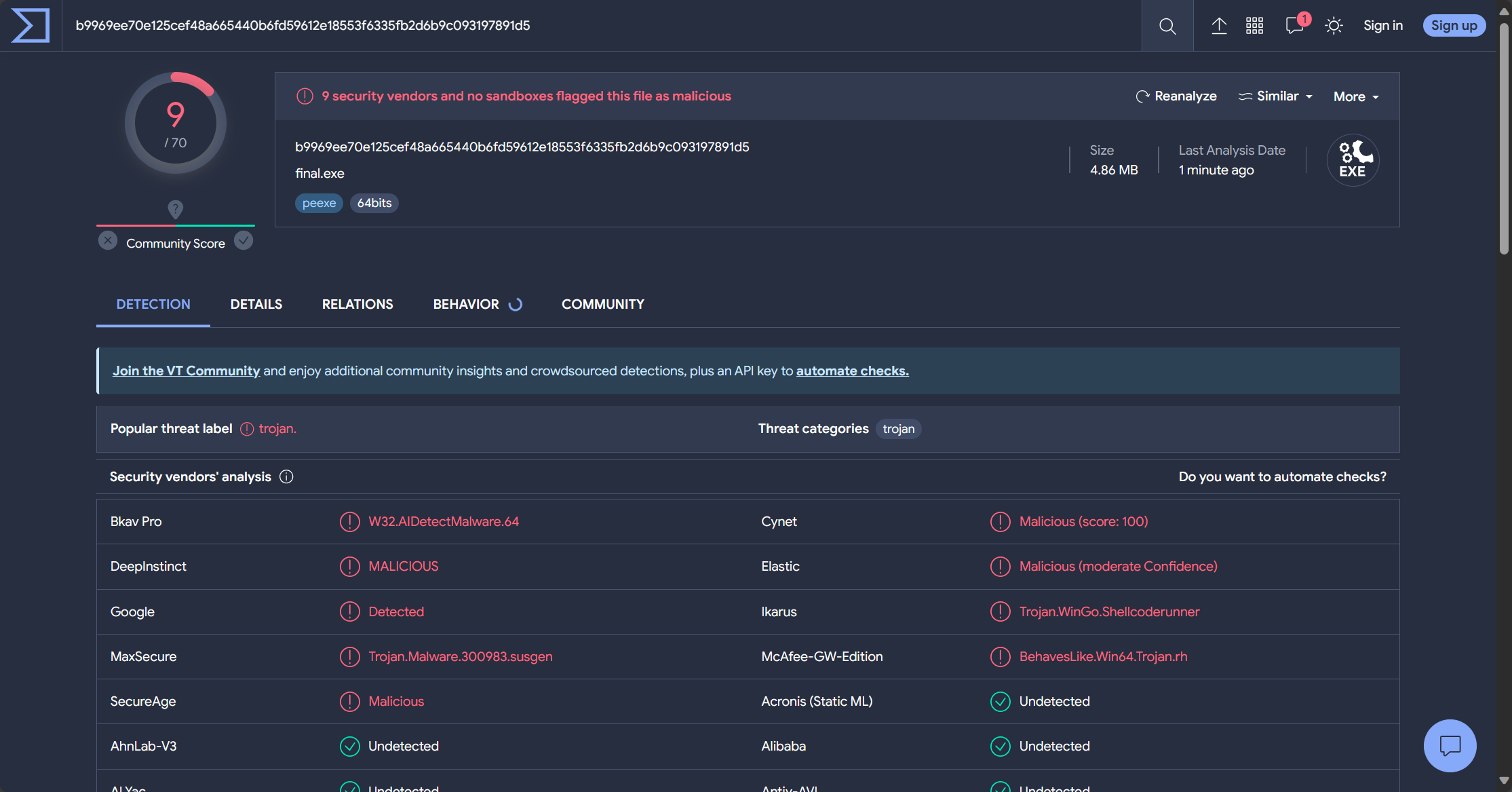Screen dimensions: 1512x792
Task: Toggle light theme sun icon
Action: point(1334,26)
